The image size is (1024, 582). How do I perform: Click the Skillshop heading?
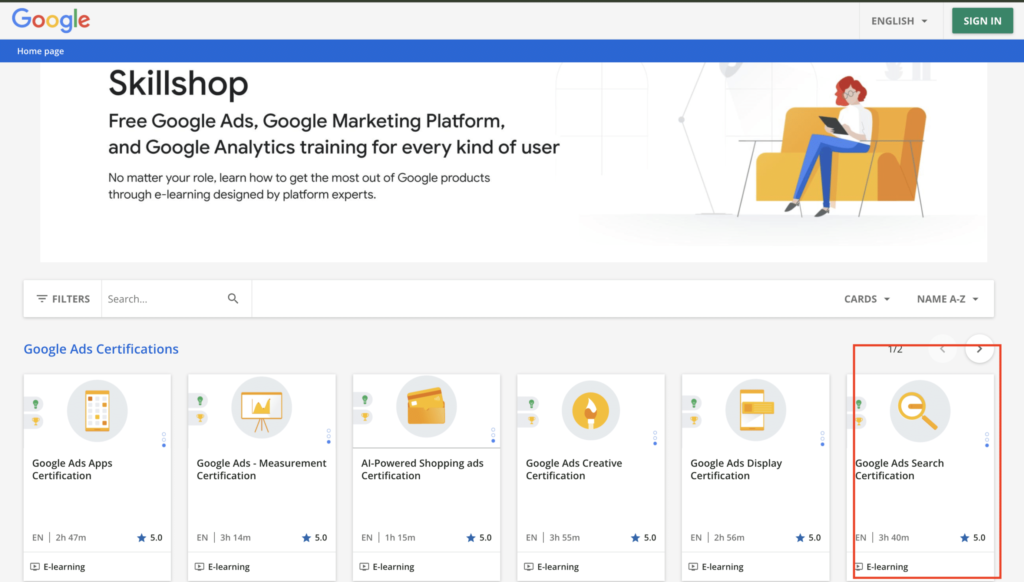point(178,84)
